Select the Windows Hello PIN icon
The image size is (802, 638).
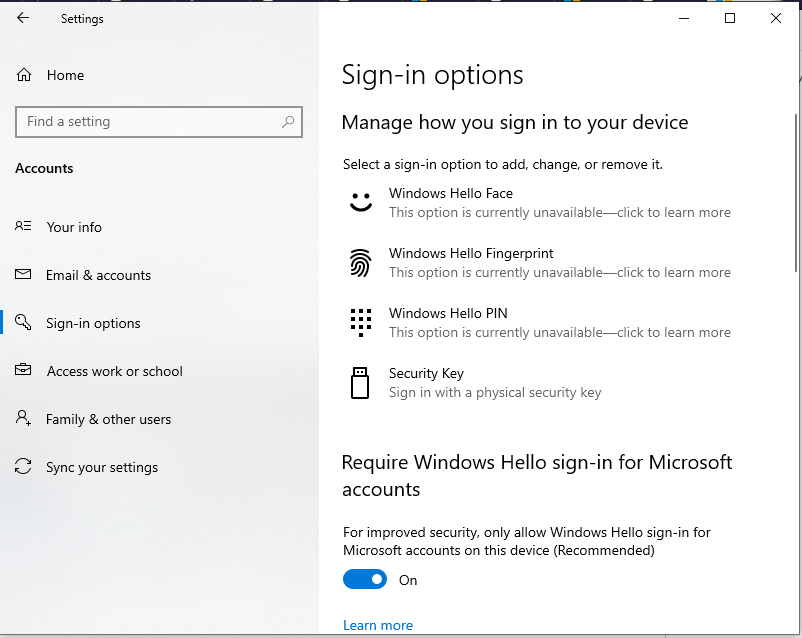[x=361, y=321]
